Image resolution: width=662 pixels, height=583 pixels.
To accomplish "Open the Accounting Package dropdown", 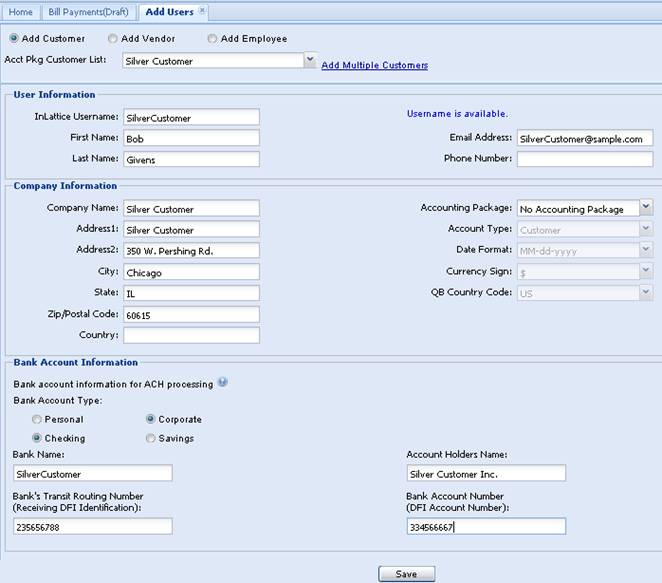I will click(x=645, y=208).
